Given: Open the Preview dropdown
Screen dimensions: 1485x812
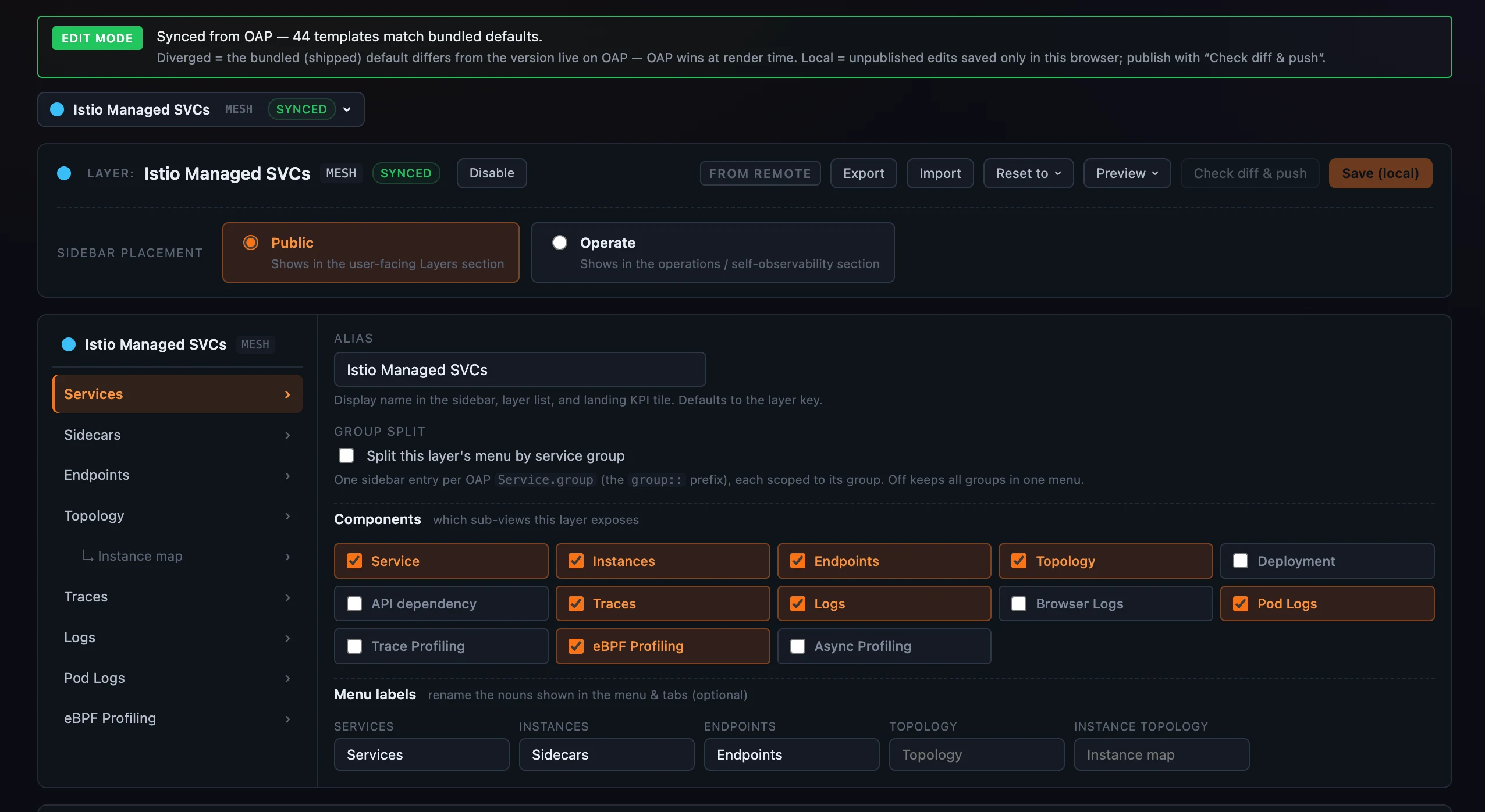Looking at the screenshot, I should (1127, 173).
